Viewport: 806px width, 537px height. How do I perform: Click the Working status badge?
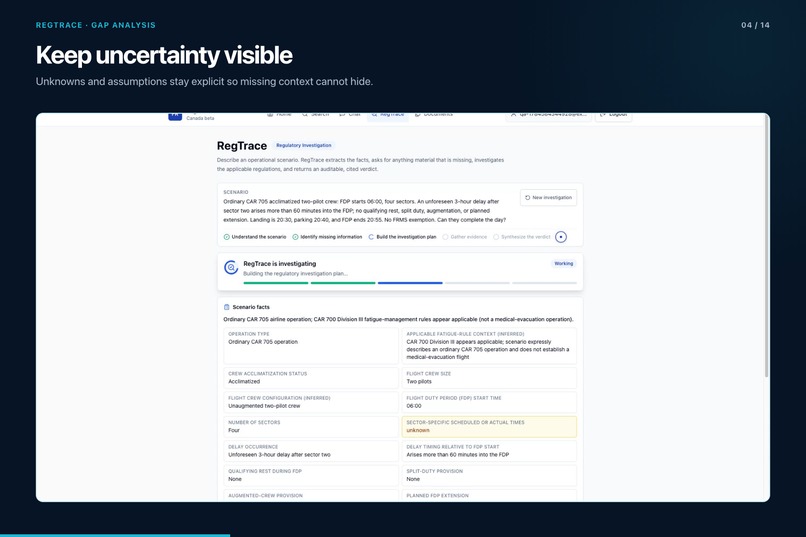click(563, 264)
